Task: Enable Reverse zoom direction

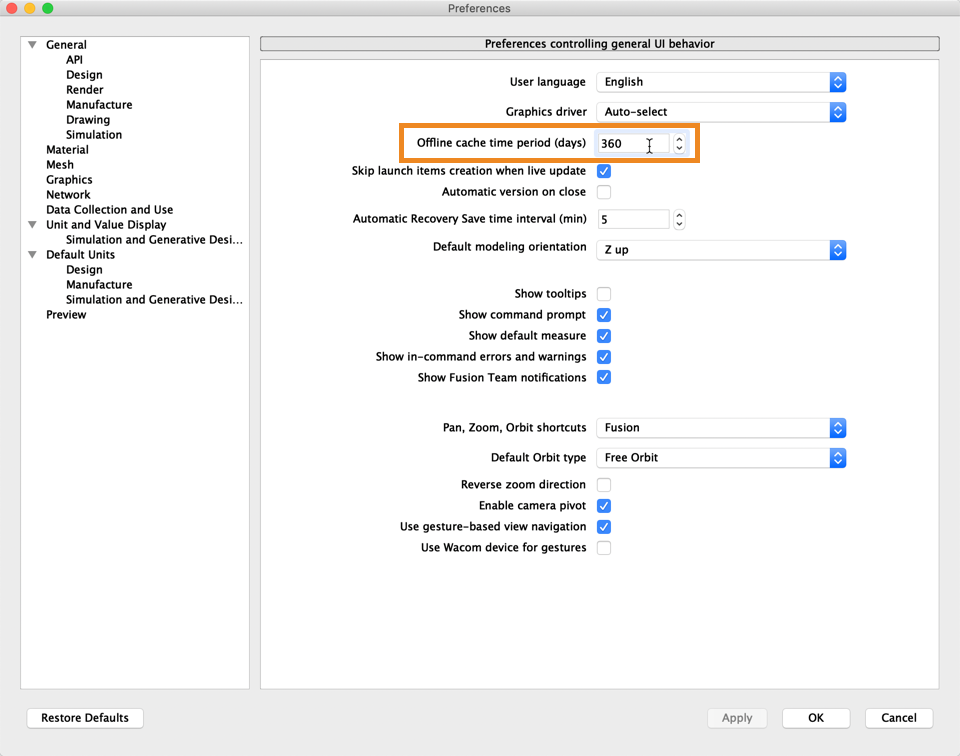Action: click(x=603, y=484)
